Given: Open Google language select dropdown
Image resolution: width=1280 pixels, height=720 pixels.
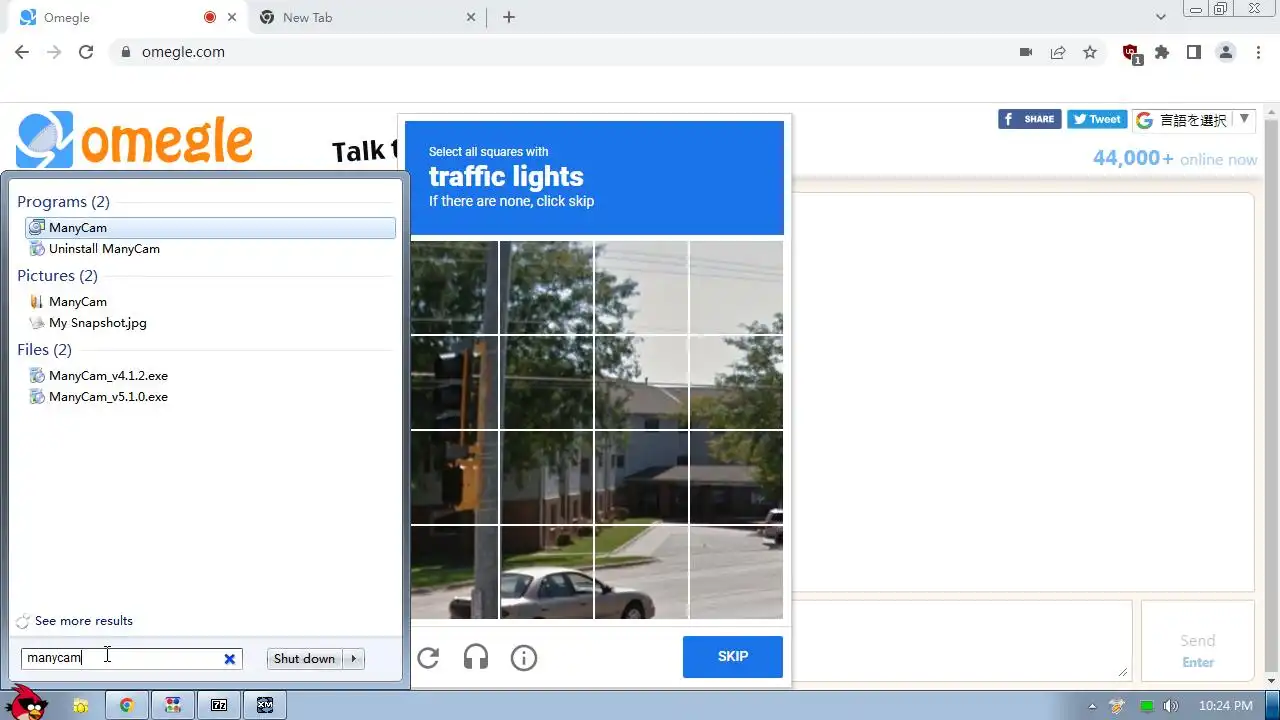Looking at the screenshot, I should tap(1194, 120).
